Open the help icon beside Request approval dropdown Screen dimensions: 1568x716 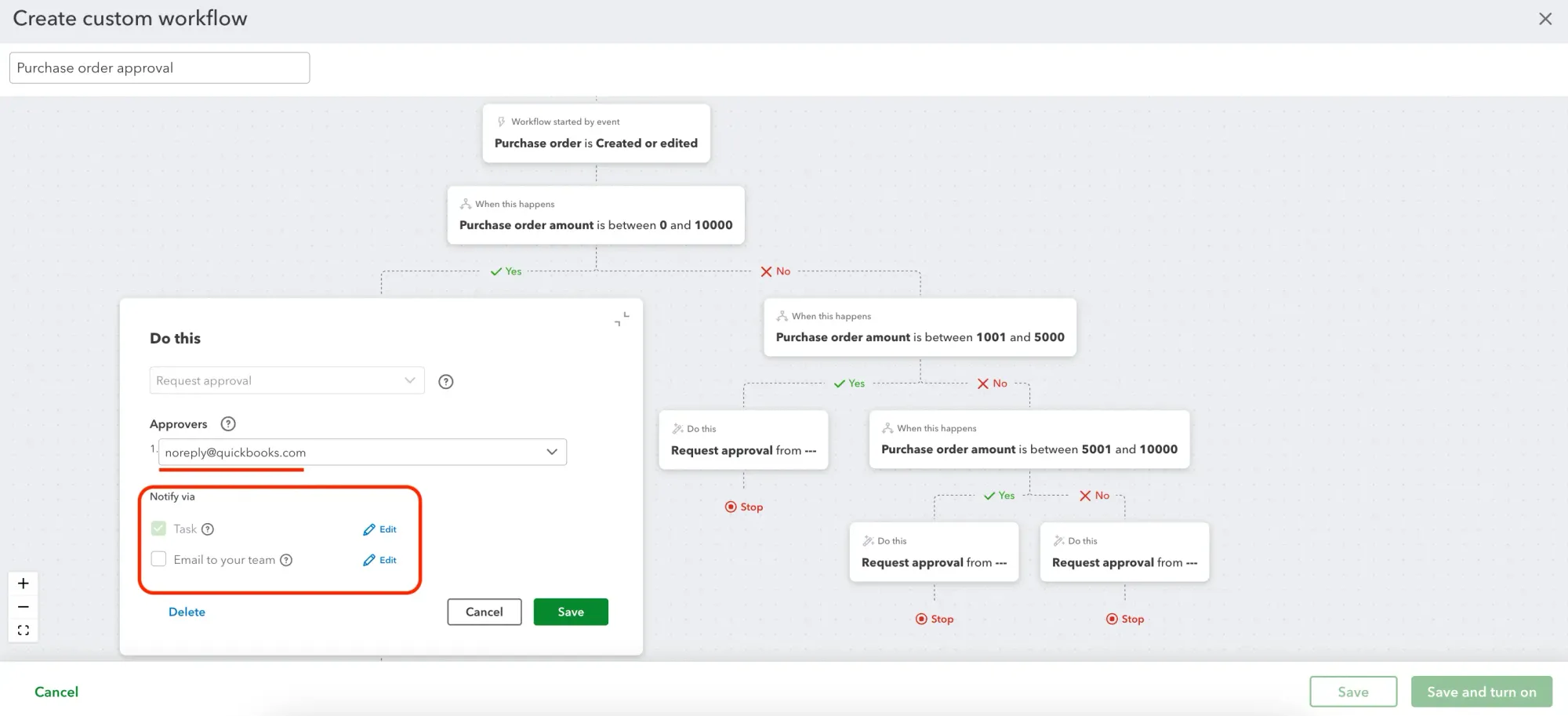[446, 381]
